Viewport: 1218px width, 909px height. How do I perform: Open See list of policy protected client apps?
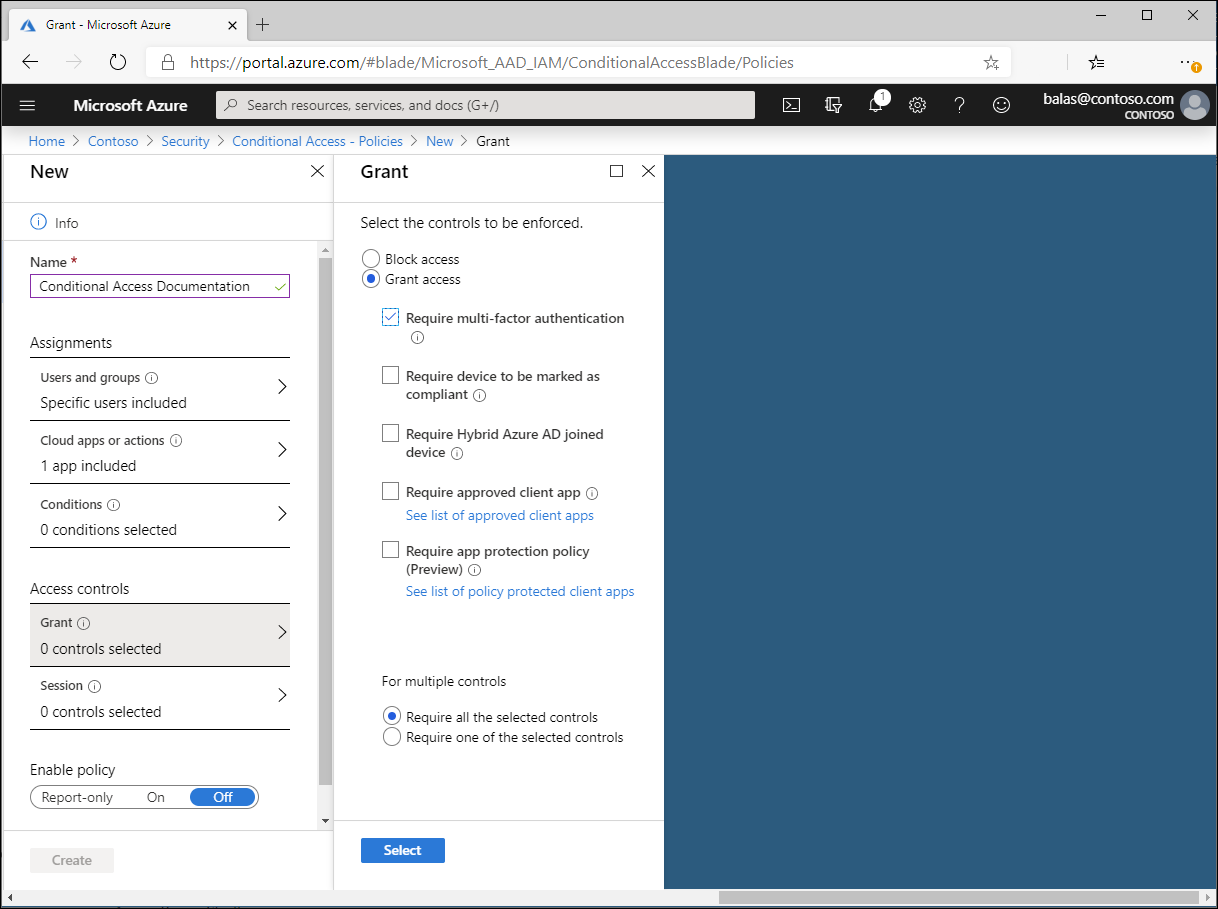[x=520, y=591]
